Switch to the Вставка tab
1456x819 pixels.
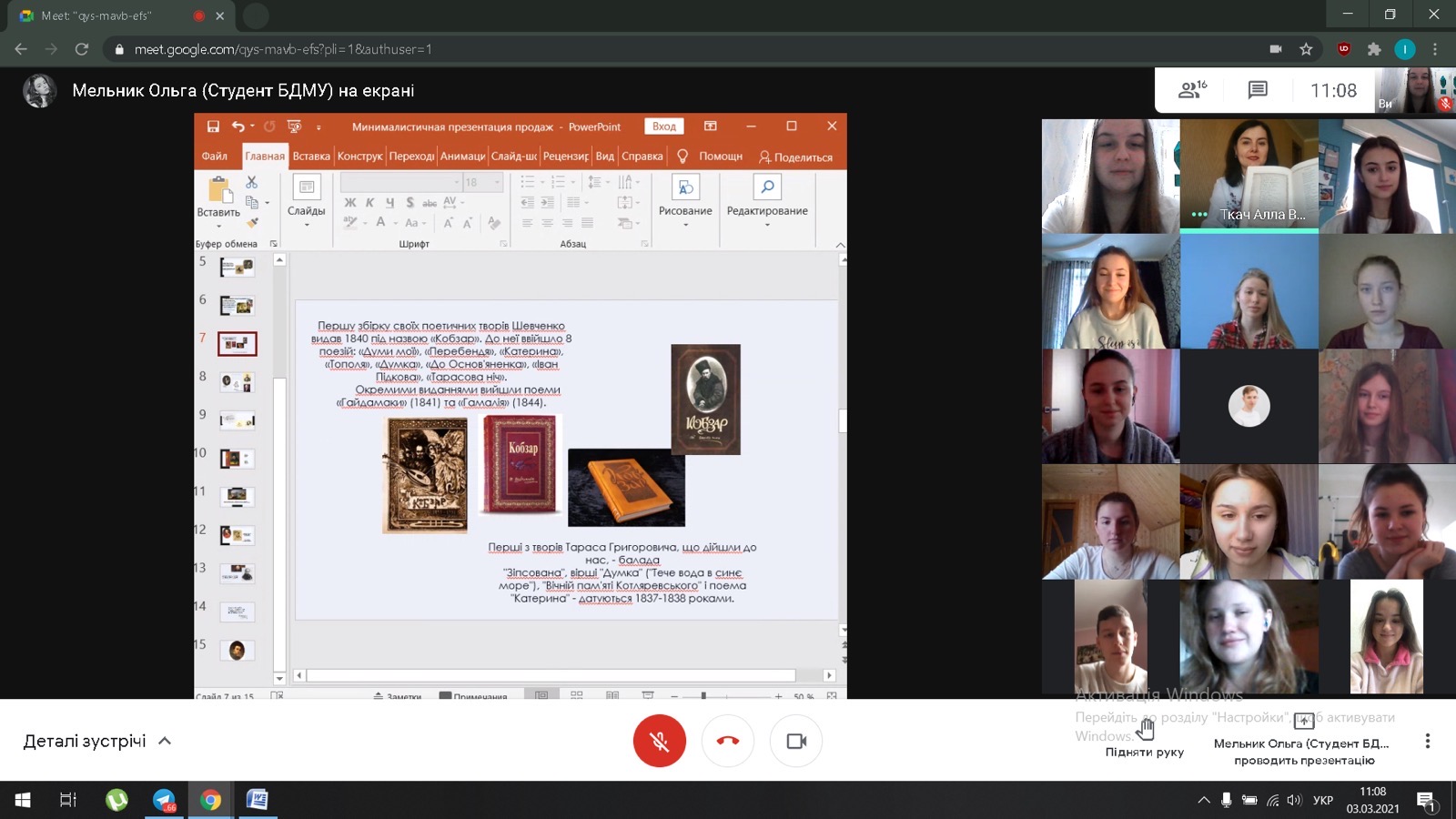point(311,157)
